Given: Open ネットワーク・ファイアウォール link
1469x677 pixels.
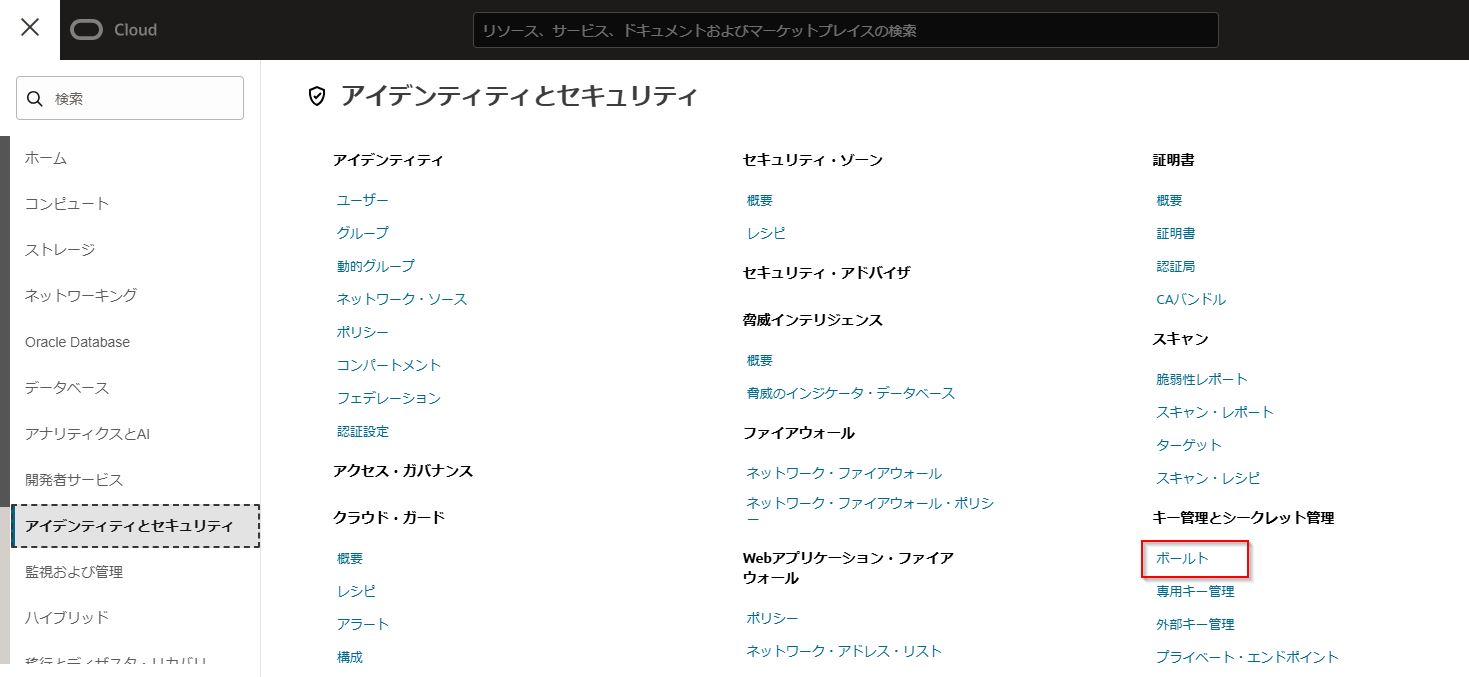Looking at the screenshot, I should 843,473.
